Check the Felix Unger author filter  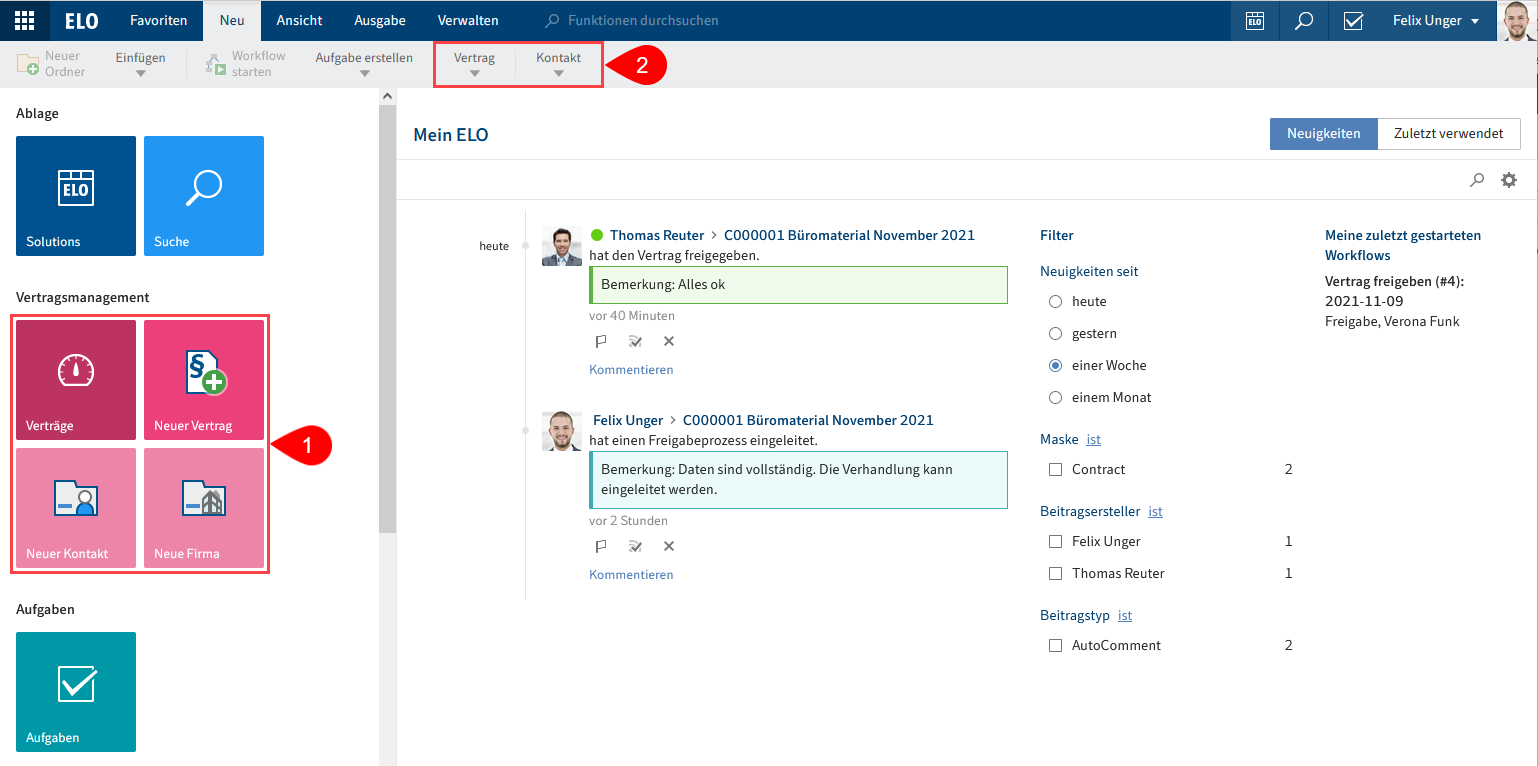tap(1055, 541)
